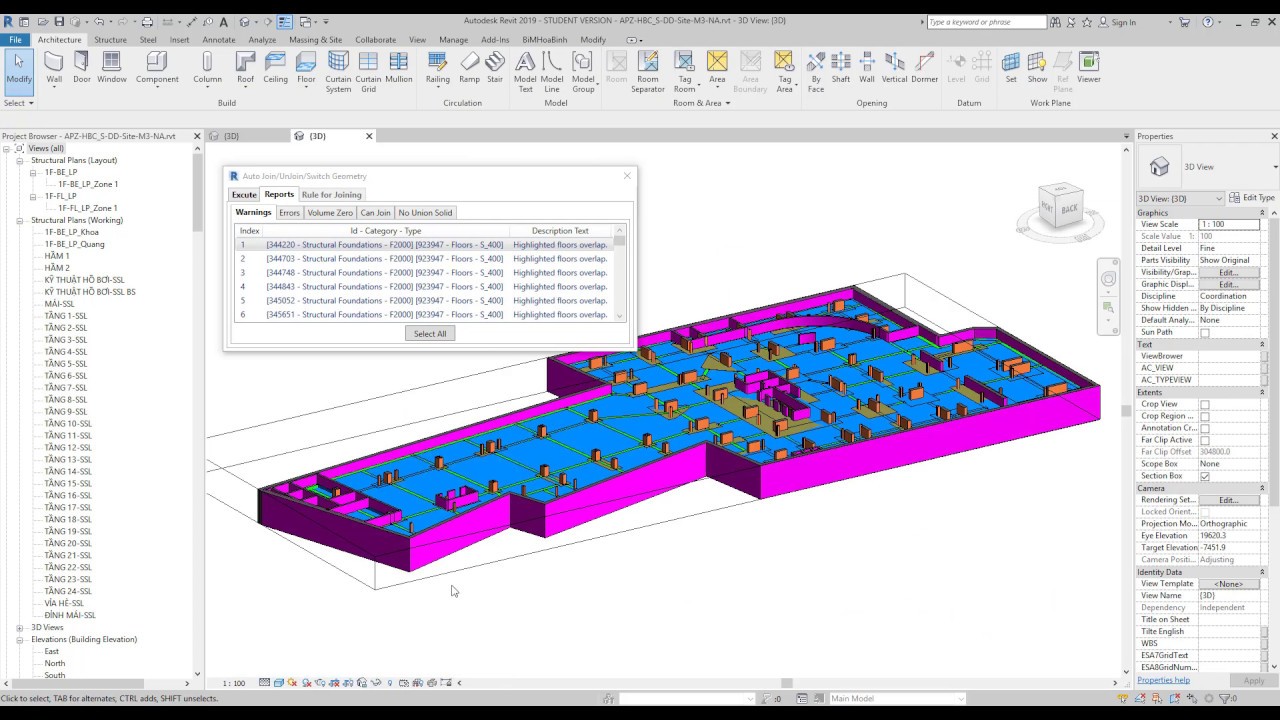Choose the Component tool
This screenshot has height=720, width=1280.
pos(157,68)
